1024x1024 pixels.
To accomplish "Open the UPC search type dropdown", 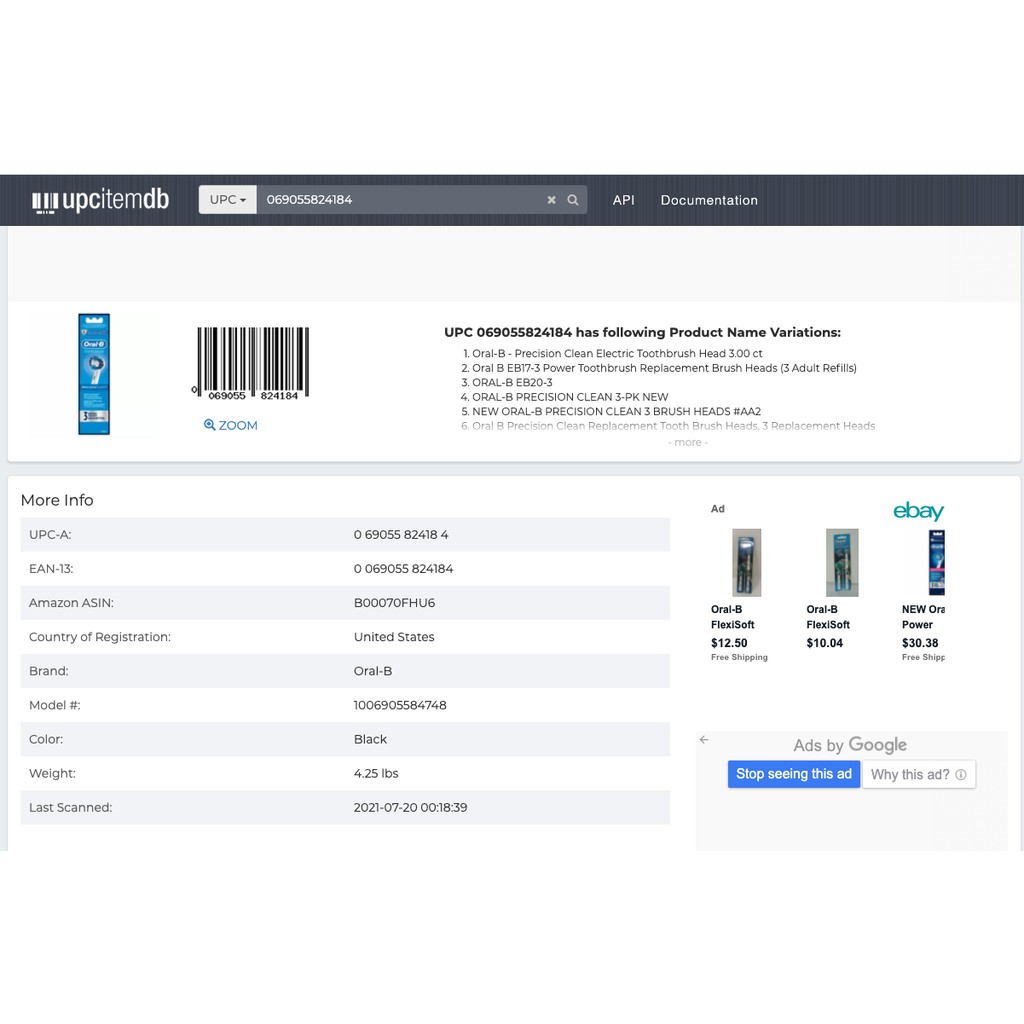I will [227, 200].
